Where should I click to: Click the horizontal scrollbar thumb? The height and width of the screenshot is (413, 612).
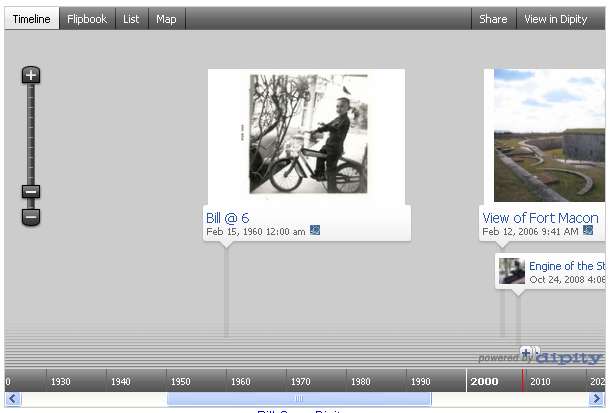[298, 399]
